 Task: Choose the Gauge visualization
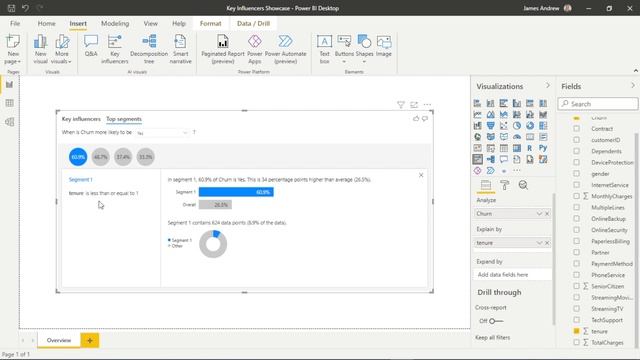(x=517, y=137)
